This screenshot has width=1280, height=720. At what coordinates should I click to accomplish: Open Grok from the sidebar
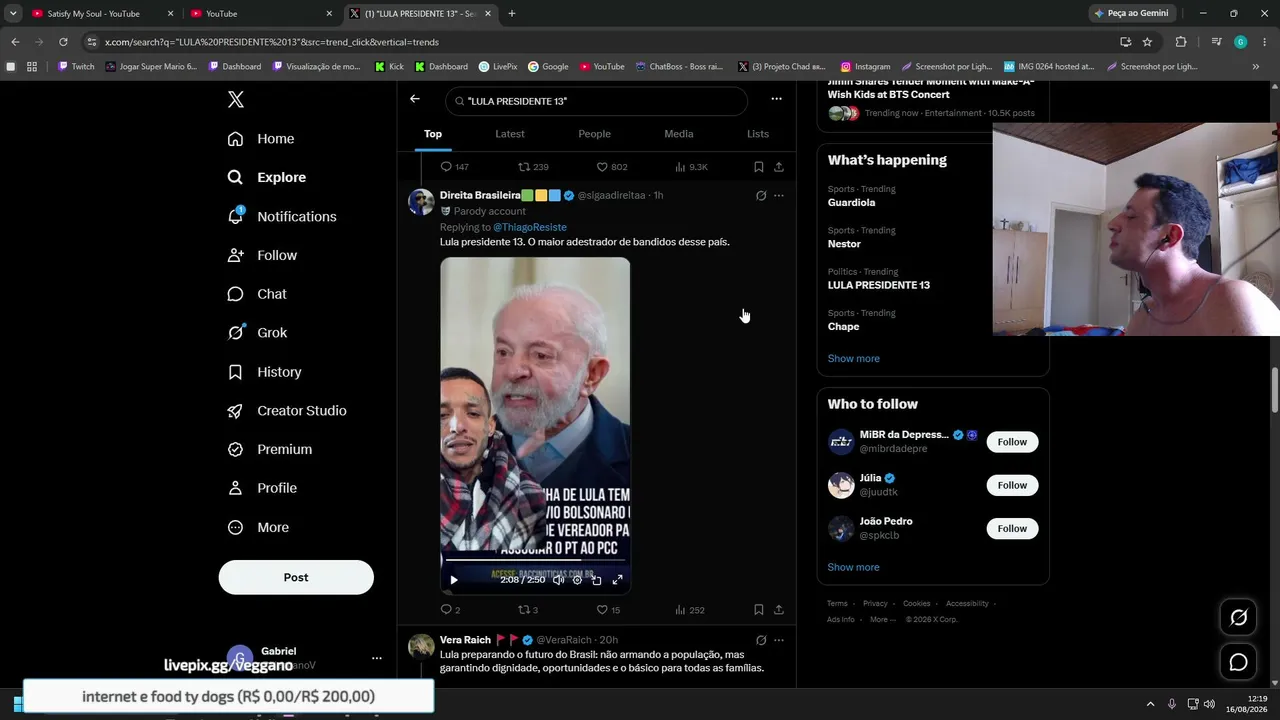click(257, 333)
